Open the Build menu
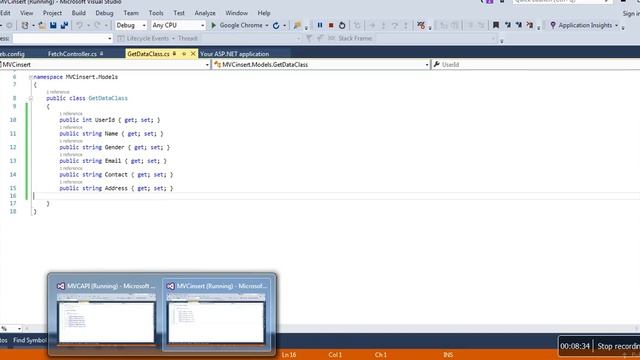 tap(78, 13)
